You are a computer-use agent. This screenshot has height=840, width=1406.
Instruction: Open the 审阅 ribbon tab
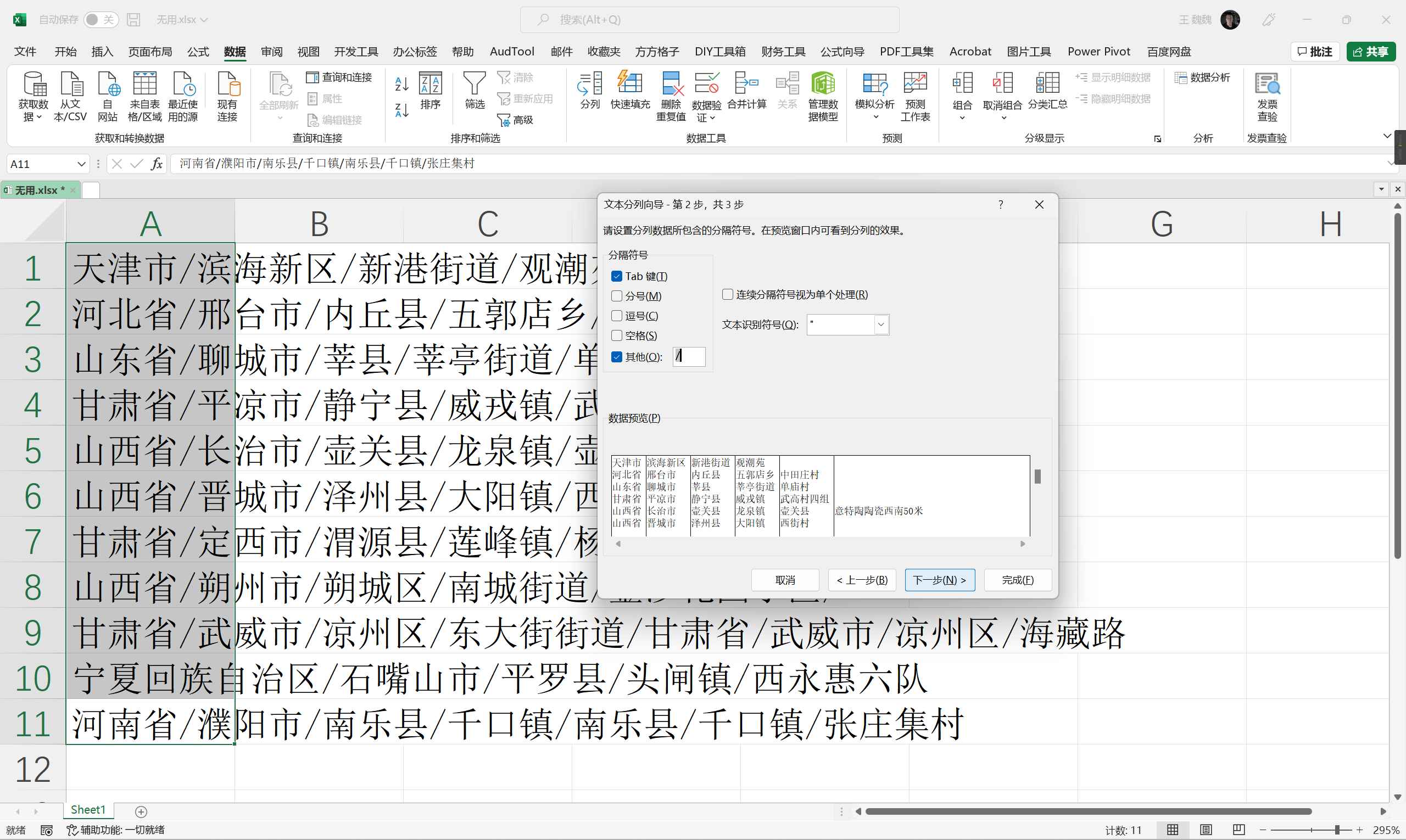[x=272, y=52]
